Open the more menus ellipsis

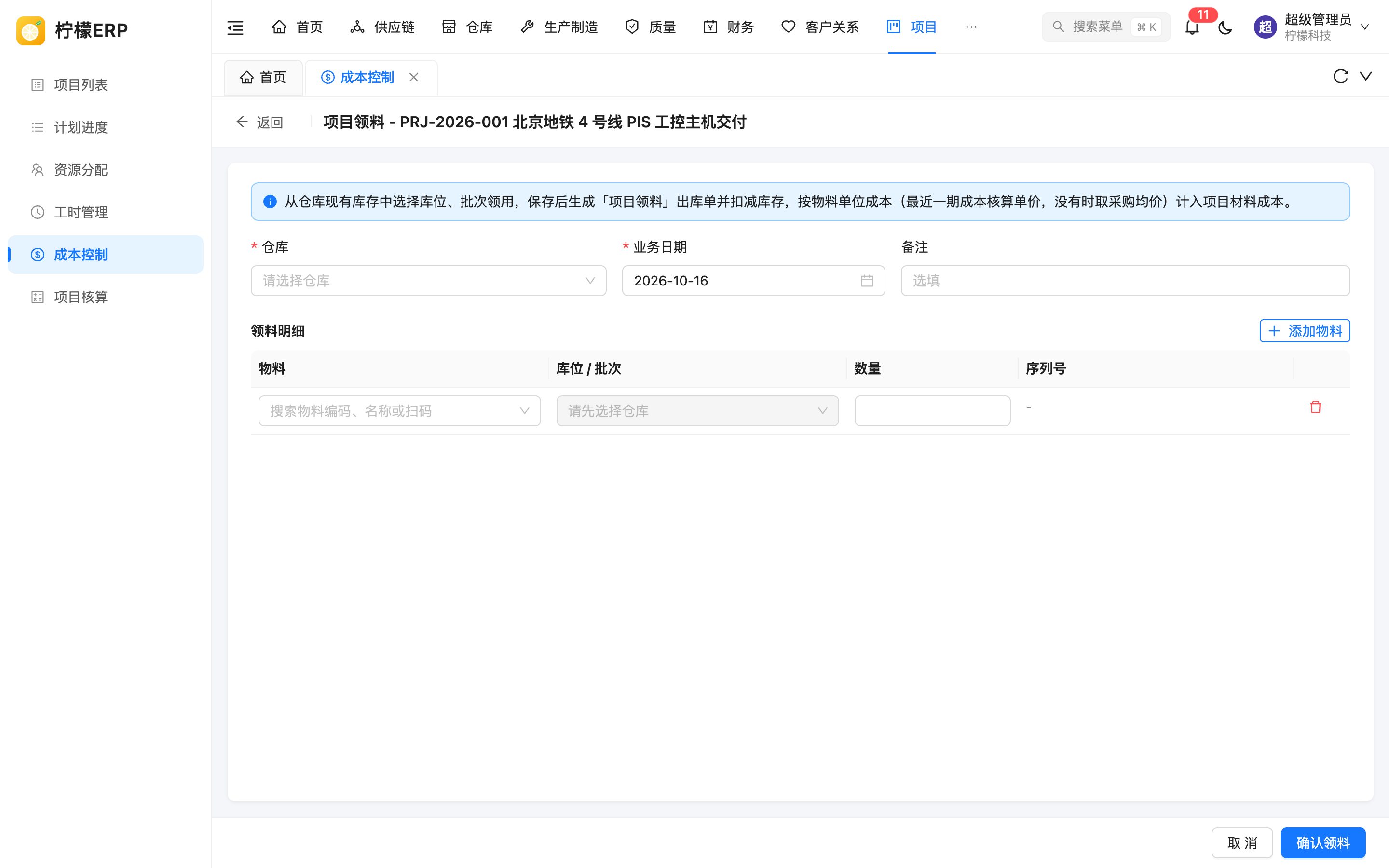971,27
